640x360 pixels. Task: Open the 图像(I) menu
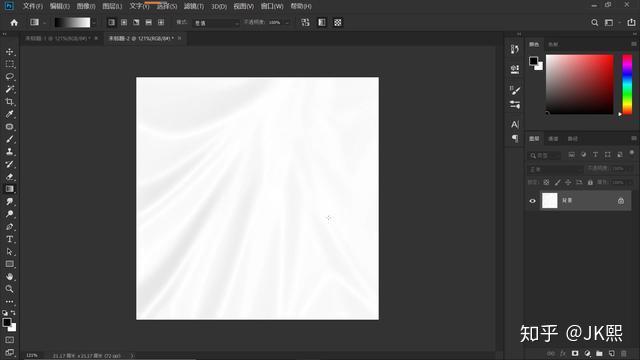point(86,6)
